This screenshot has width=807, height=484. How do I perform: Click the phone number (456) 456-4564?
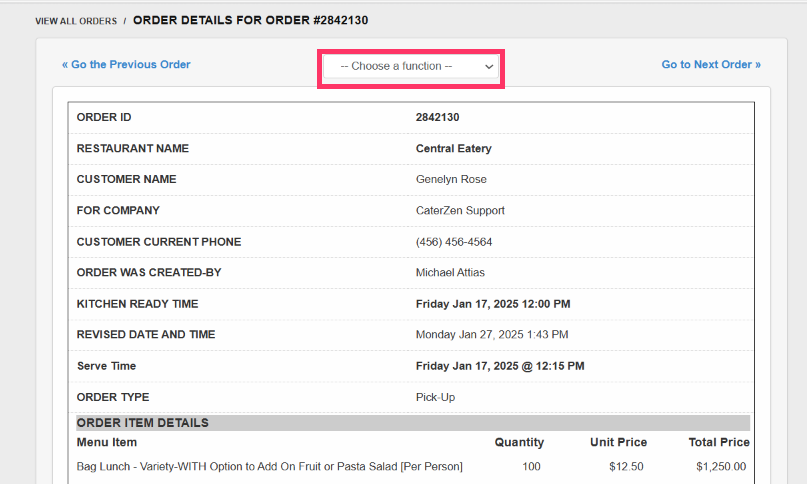454,242
